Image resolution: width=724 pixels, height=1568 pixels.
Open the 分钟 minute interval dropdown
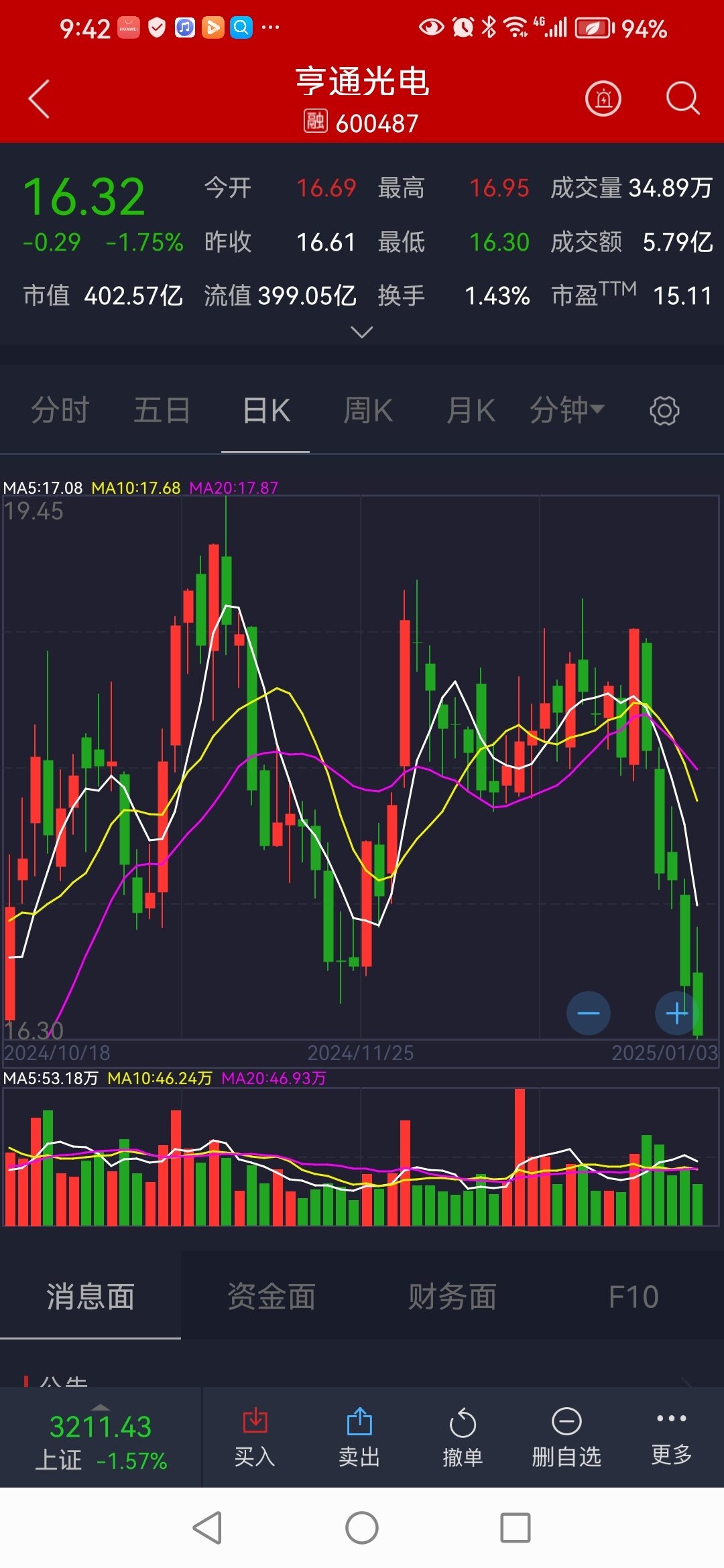pyautogui.click(x=567, y=410)
